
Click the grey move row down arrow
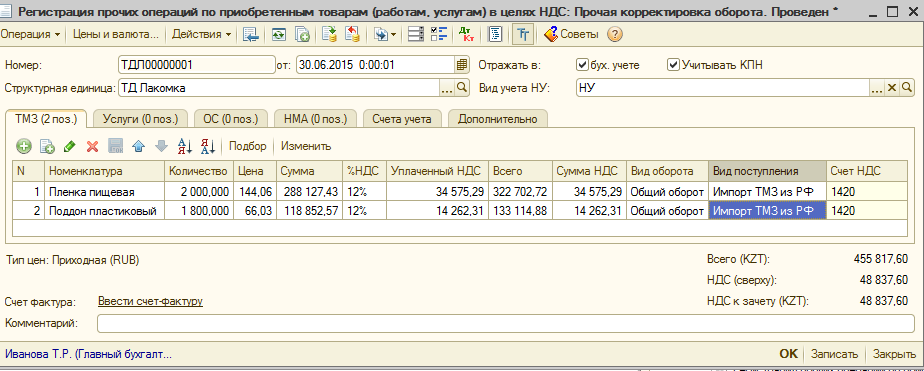pos(161,146)
